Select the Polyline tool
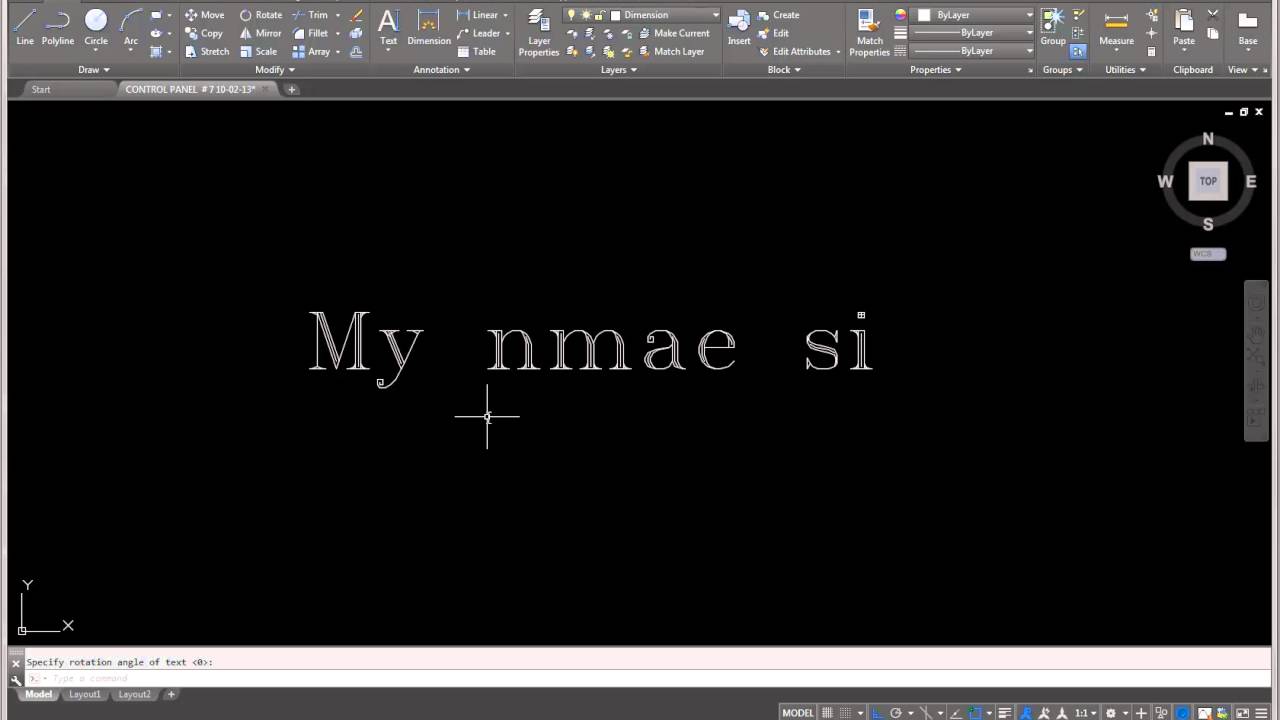The image size is (1280, 720). (58, 27)
